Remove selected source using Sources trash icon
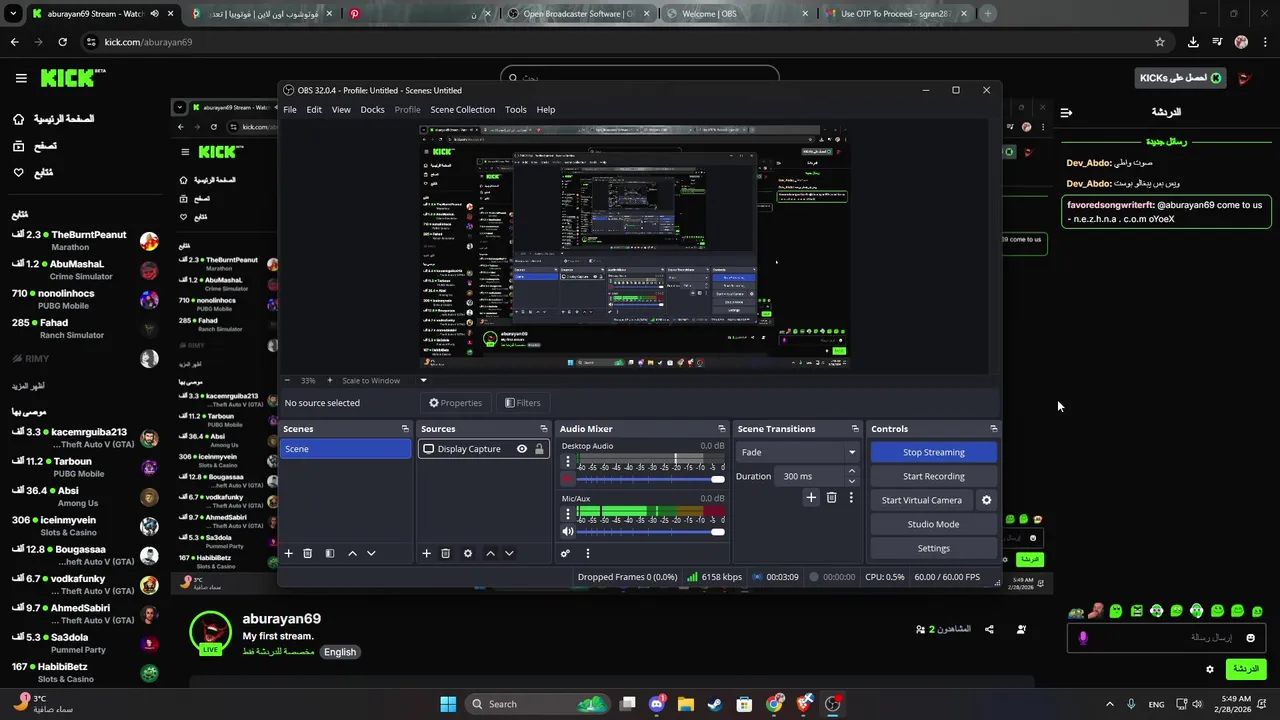 pyautogui.click(x=446, y=553)
